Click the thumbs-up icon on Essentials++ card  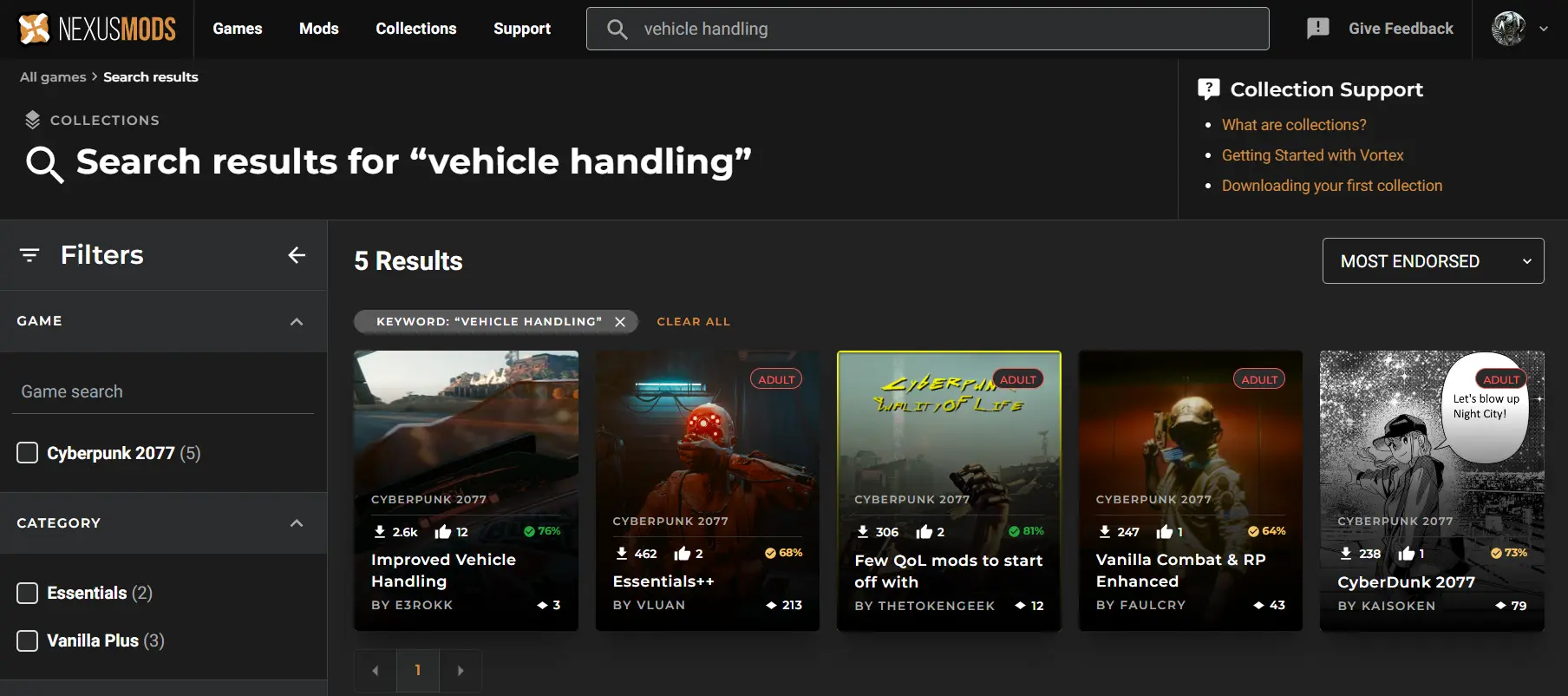(683, 553)
